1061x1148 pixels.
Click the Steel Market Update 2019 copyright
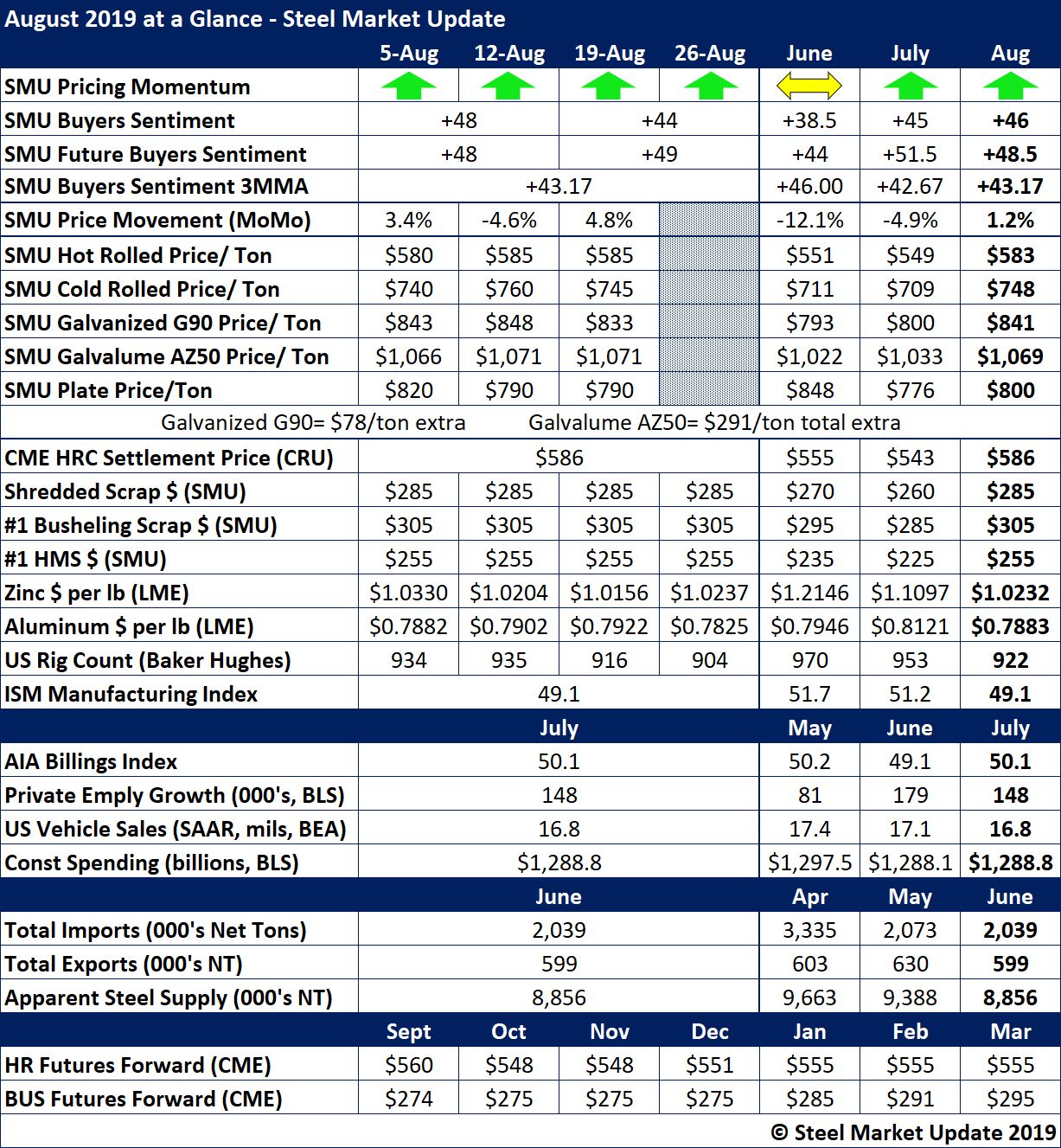click(x=913, y=1132)
